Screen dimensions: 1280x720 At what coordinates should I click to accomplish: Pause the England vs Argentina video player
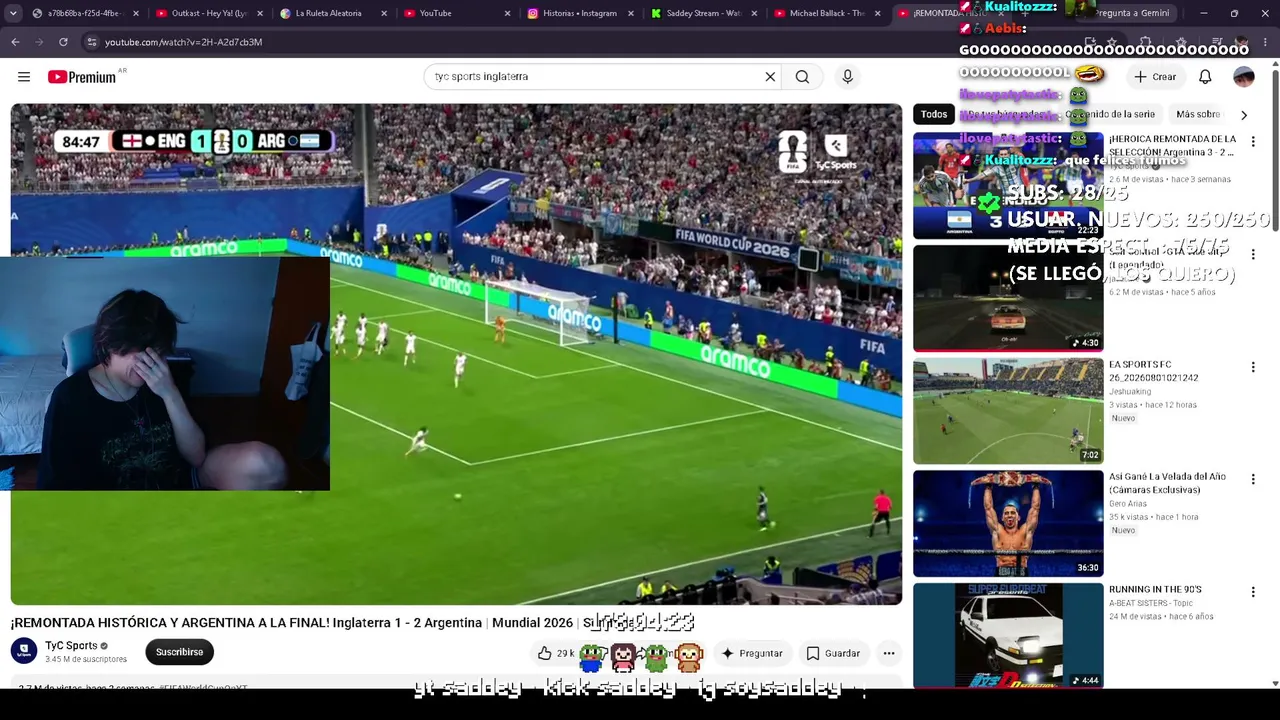pos(456,354)
